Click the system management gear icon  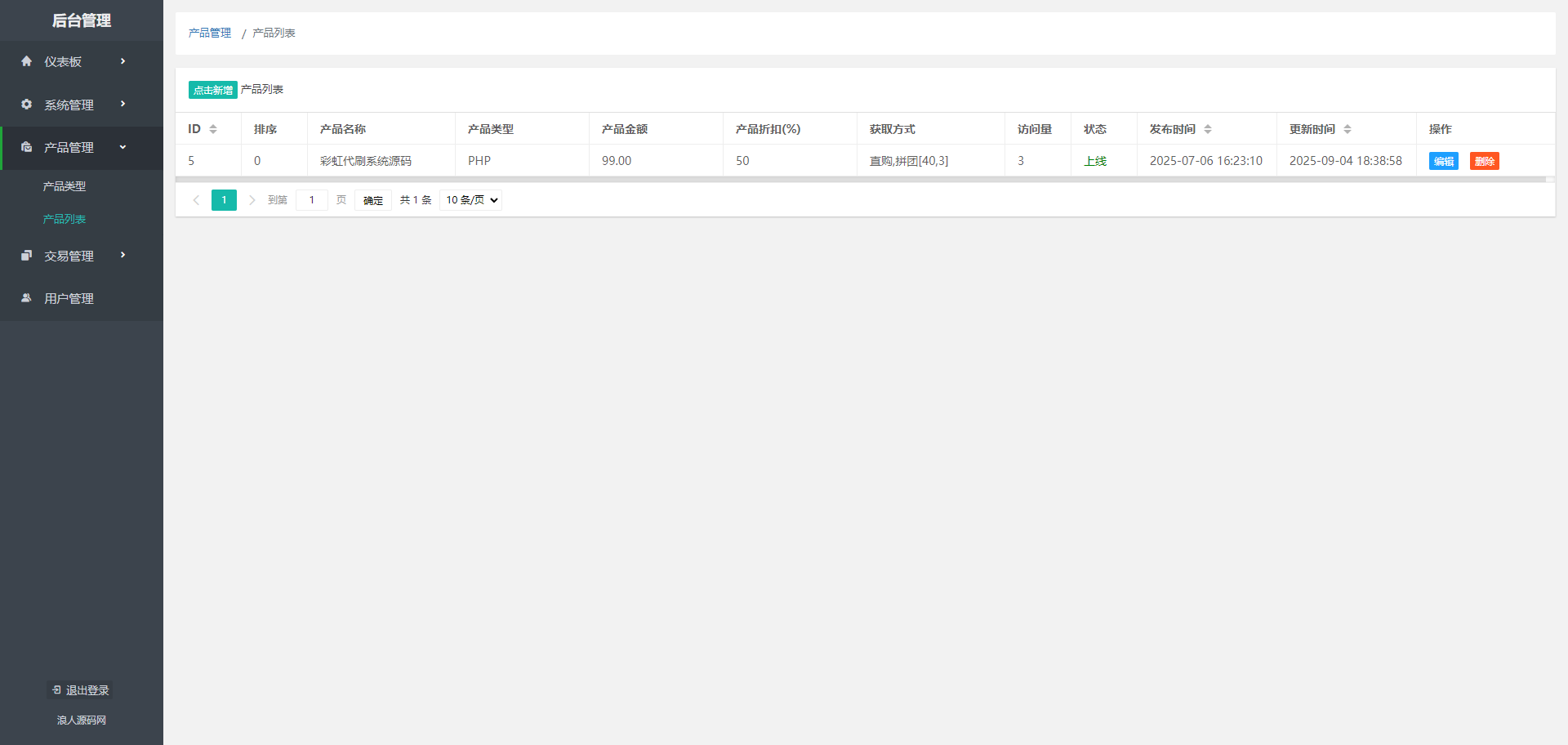[x=27, y=105]
